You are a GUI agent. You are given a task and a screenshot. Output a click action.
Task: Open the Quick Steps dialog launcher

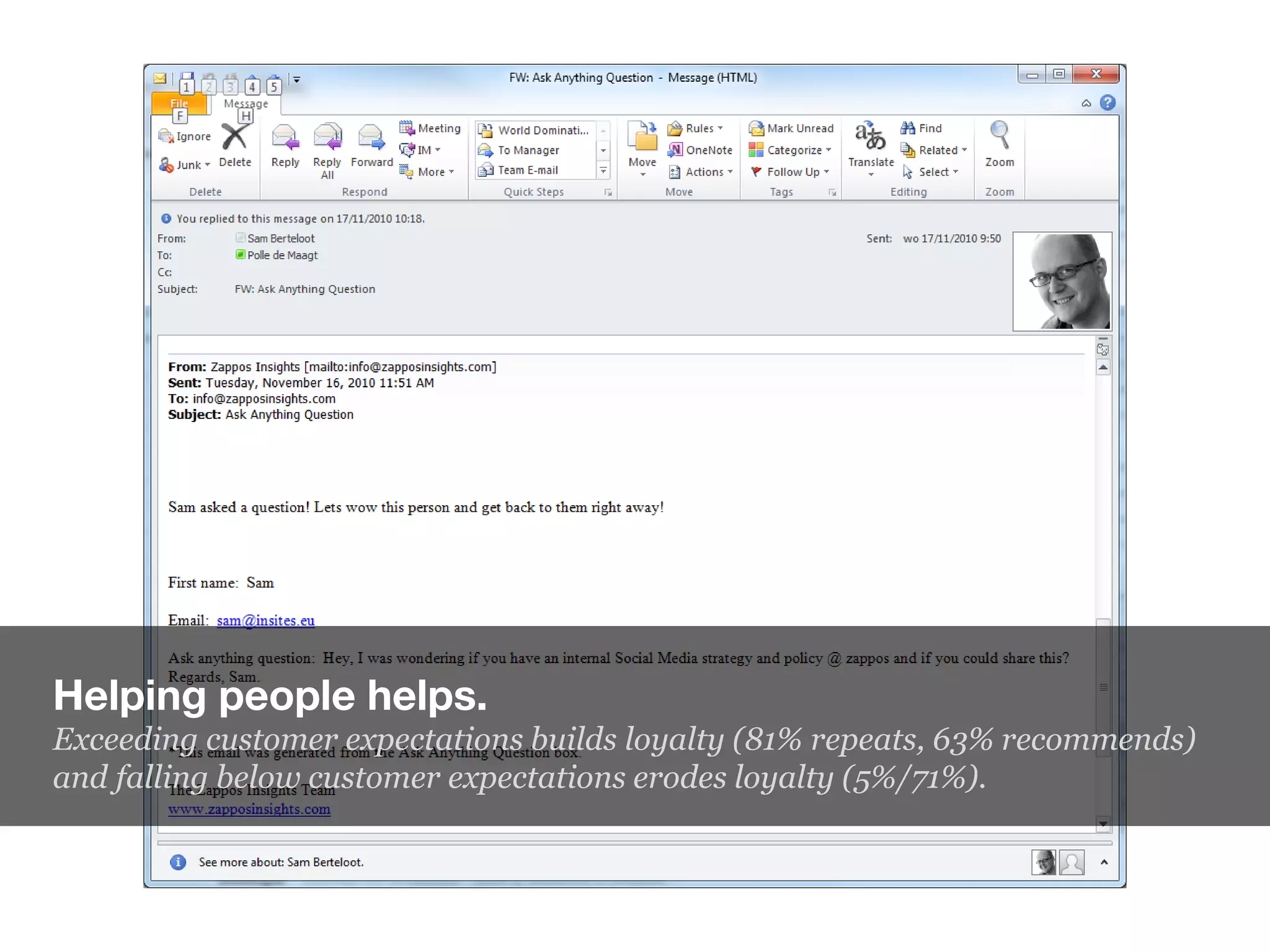(608, 193)
